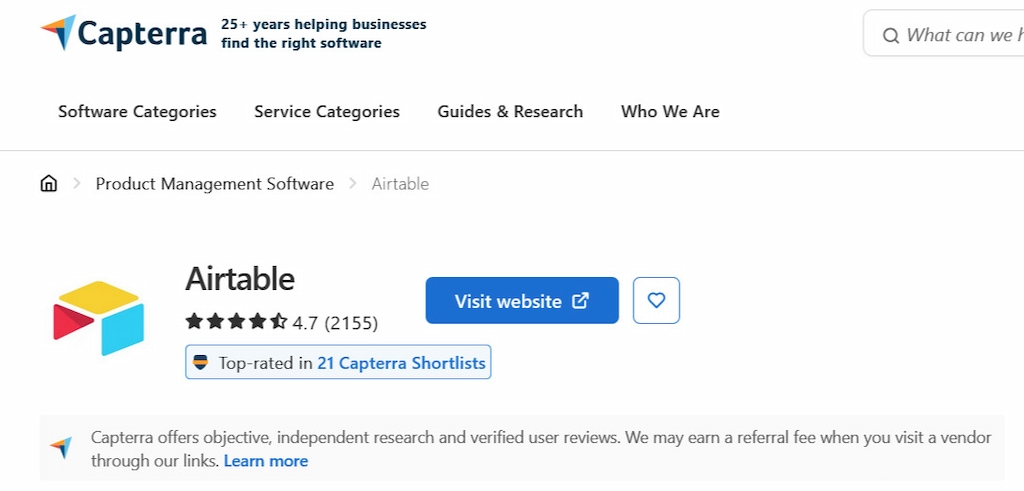The width and height of the screenshot is (1024, 491).
Task: Click the Airtable breadcrumb entry
Action: click(x=400, y=184)
